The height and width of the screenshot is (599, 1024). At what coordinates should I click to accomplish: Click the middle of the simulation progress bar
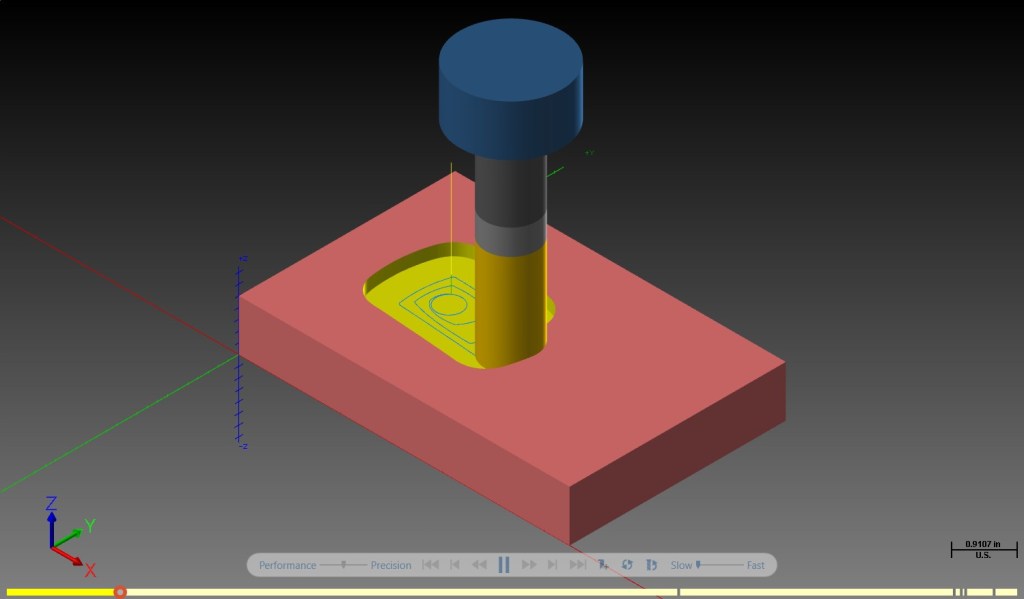(x=512, y=592)
